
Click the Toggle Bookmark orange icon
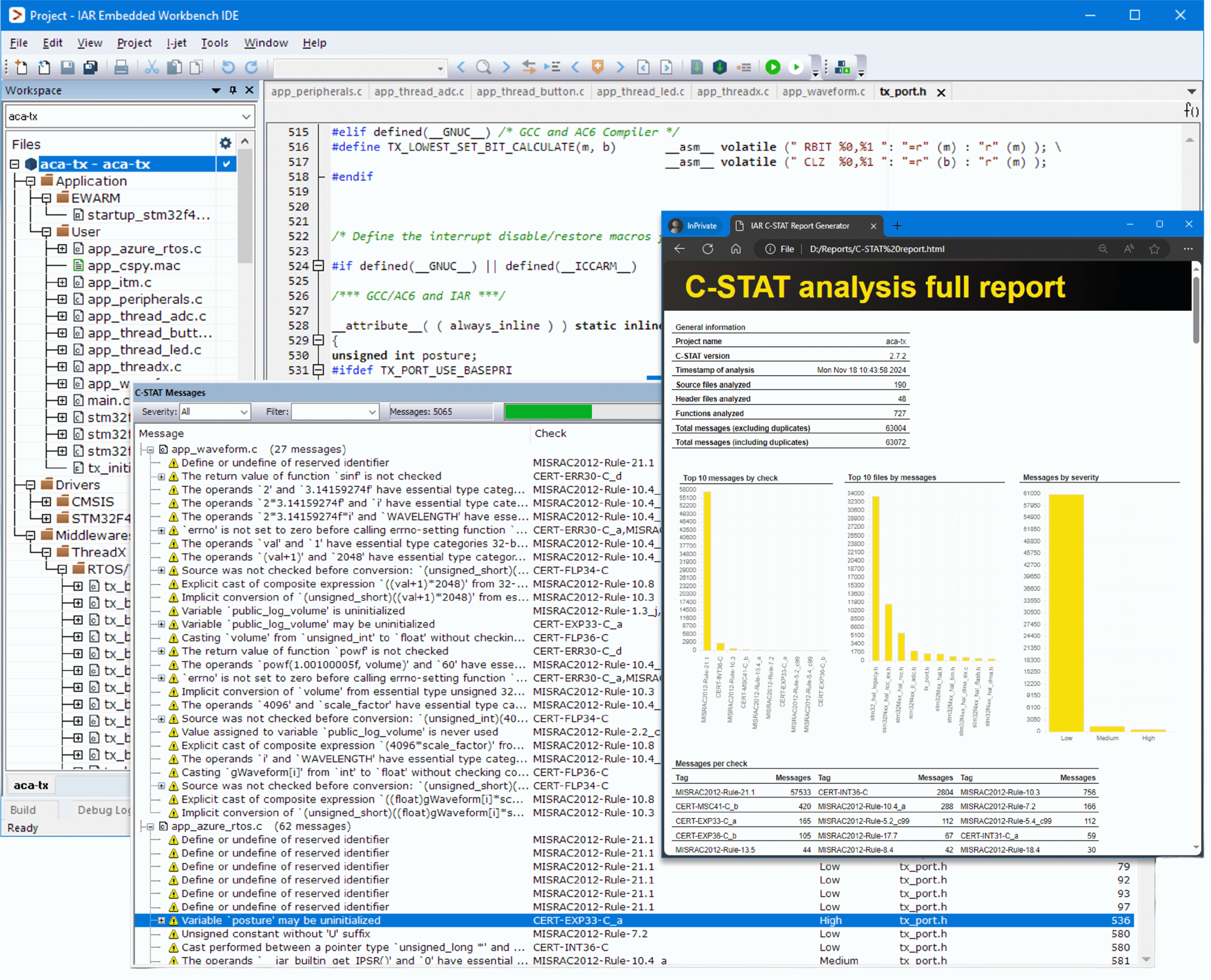597,67
